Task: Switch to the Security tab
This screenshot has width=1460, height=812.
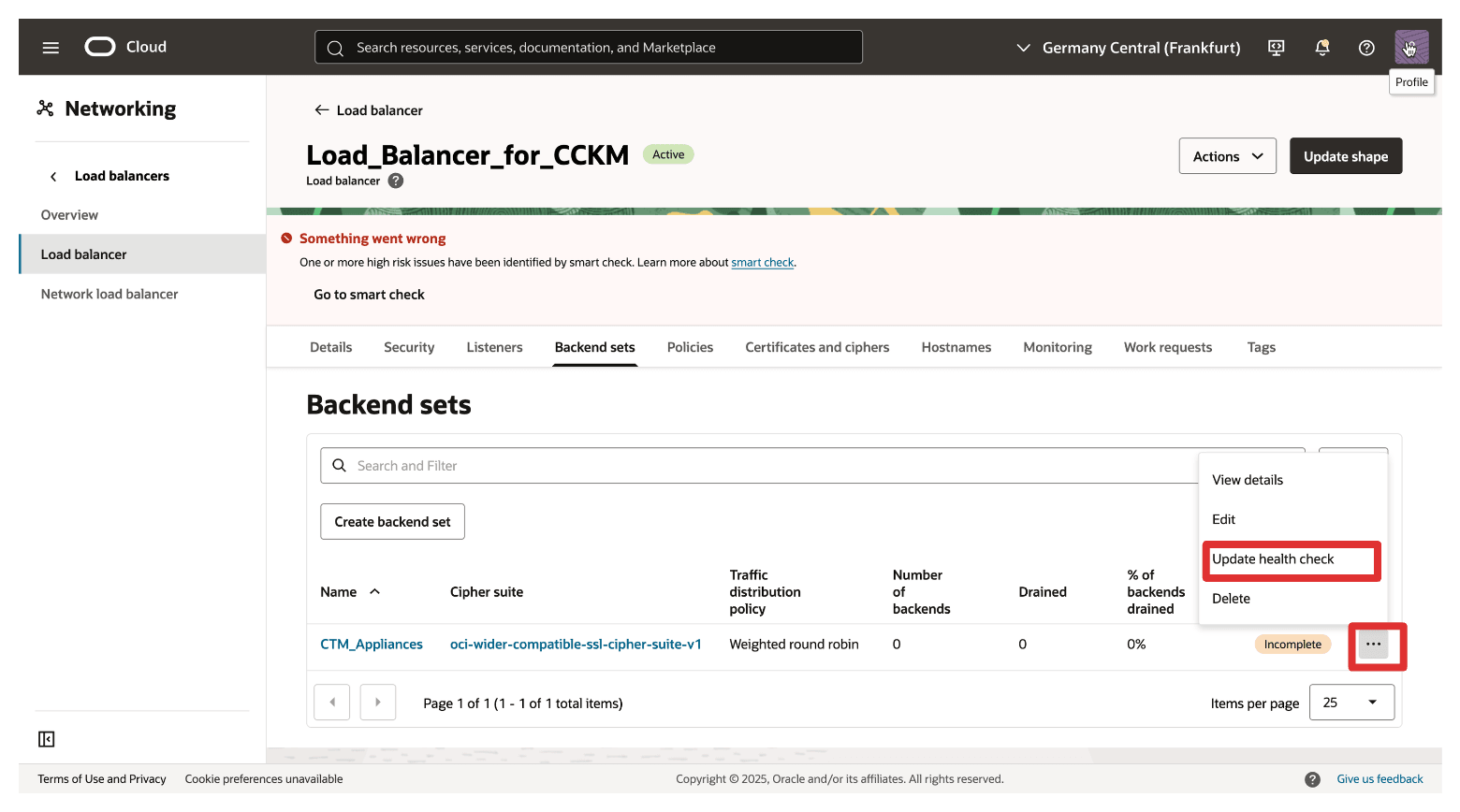Action: (409, 347)
